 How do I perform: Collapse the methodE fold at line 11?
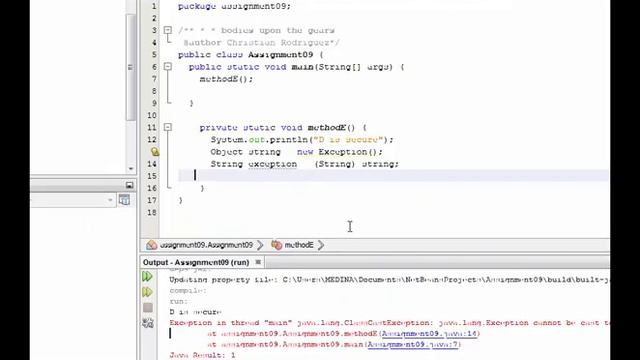coord(167,127)
